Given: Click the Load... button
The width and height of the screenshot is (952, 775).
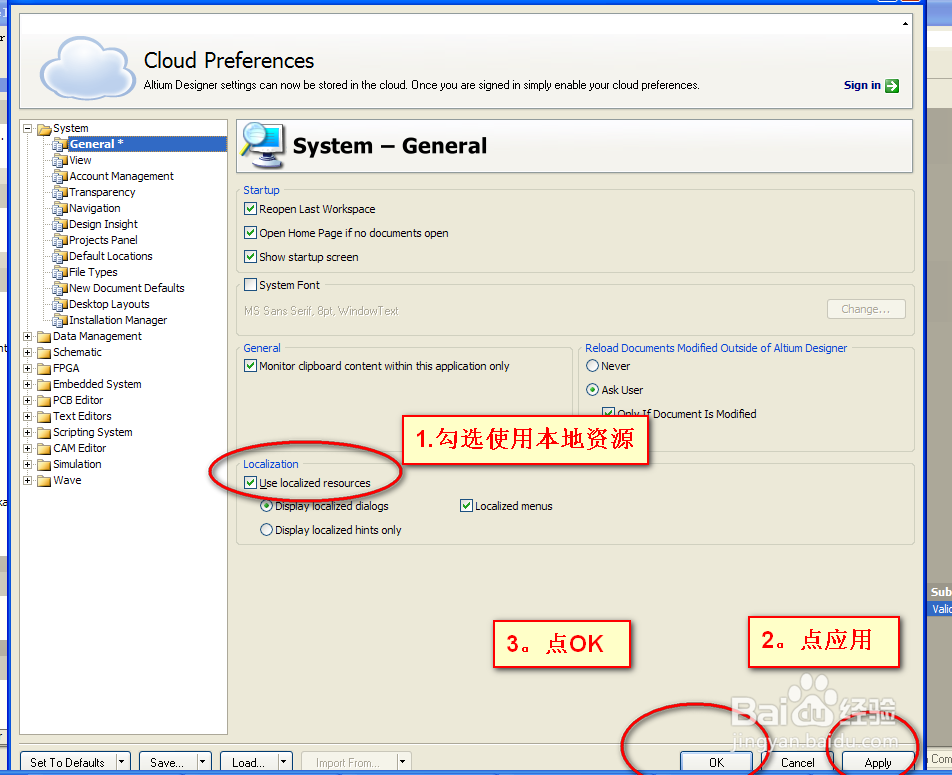Looking at the screenshot, I should coord(248,762).
